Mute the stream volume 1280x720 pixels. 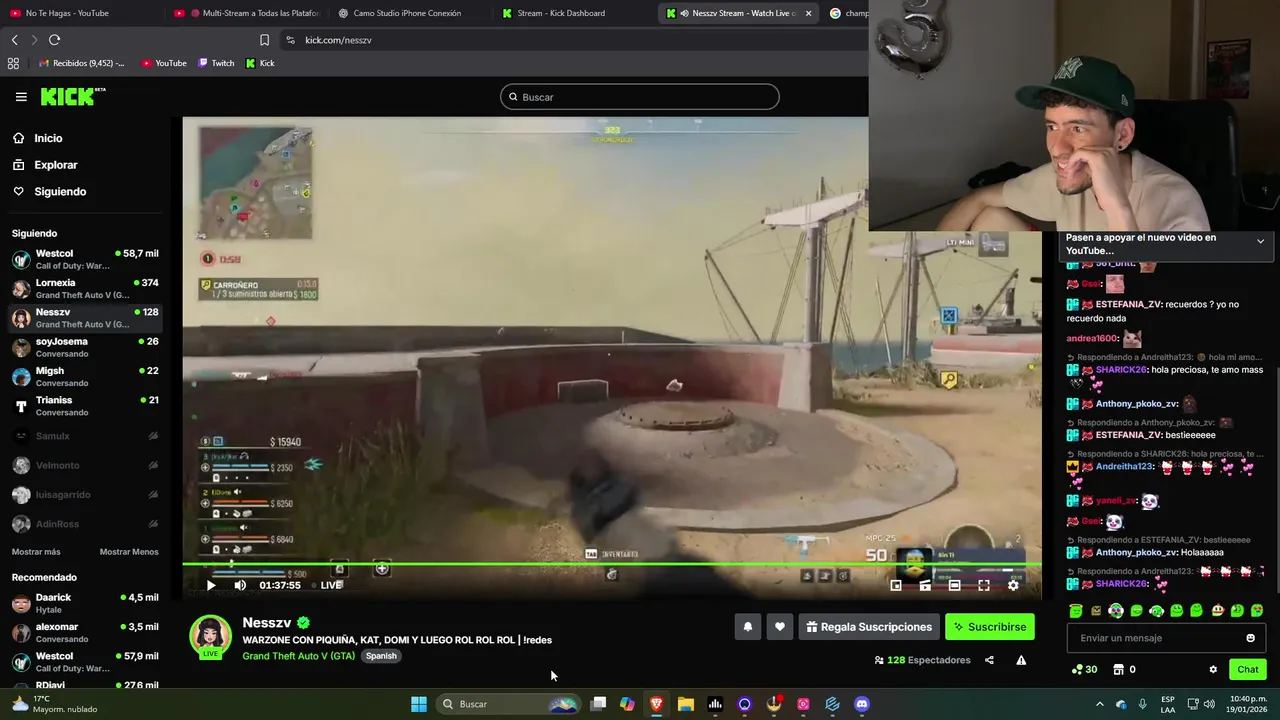[240, 585]
